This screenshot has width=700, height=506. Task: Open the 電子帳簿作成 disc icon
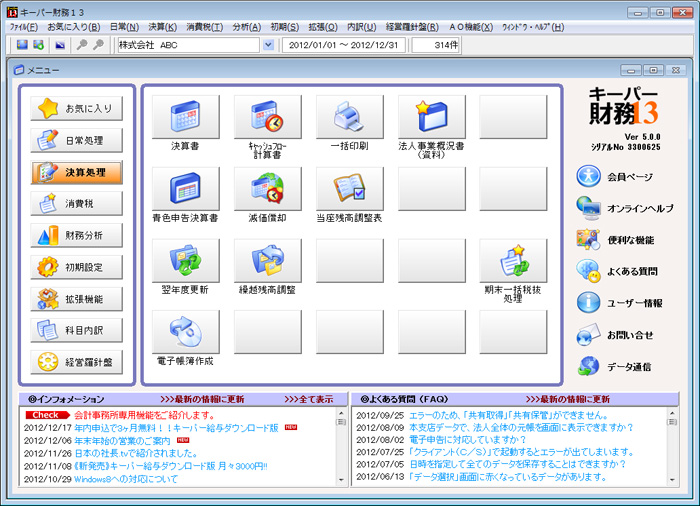click(x=185, y=332)
